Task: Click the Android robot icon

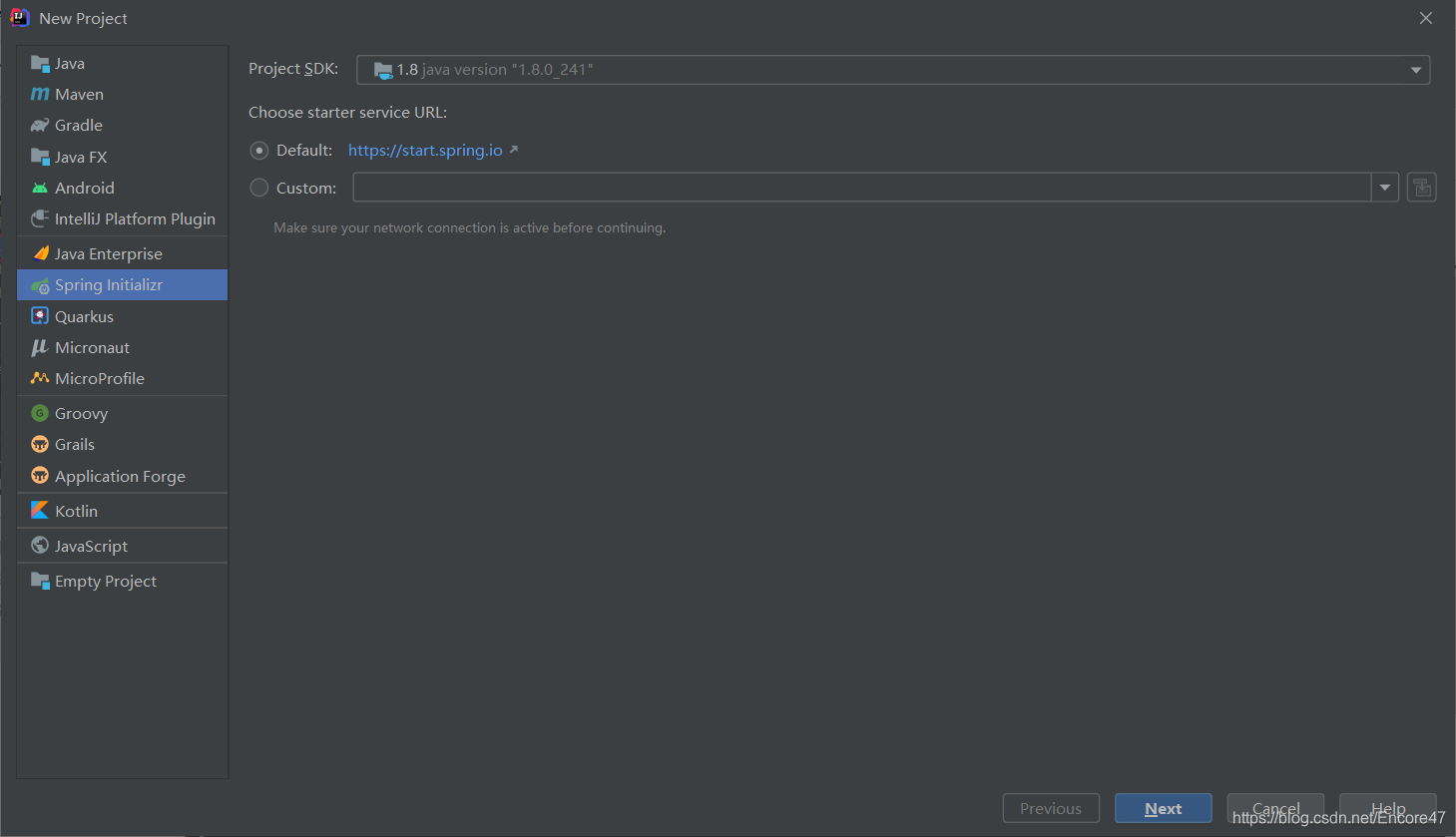Action: click(x=40, y=188)
